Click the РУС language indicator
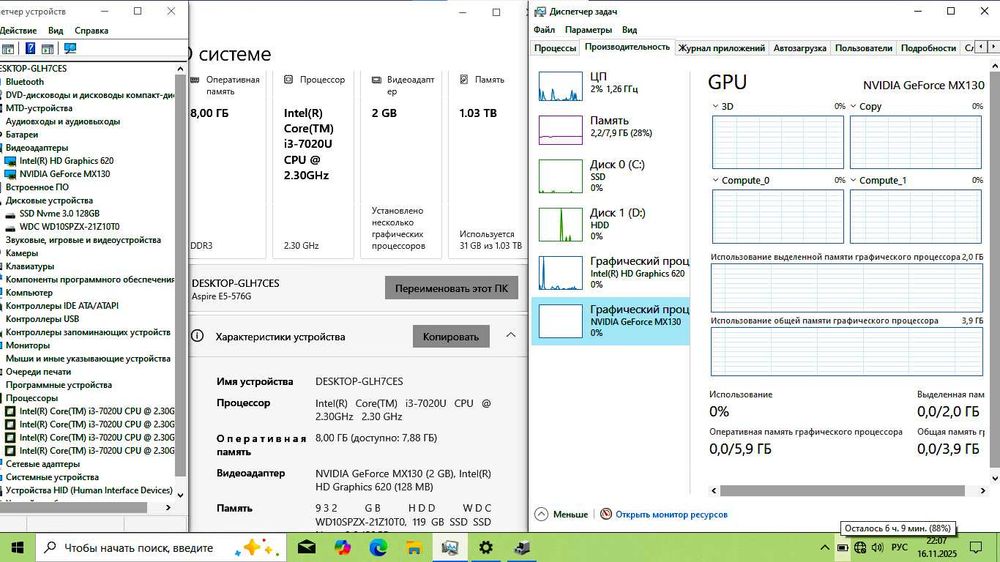The width and height of the screenshot is (1000, 562). (x=899, y=547)
